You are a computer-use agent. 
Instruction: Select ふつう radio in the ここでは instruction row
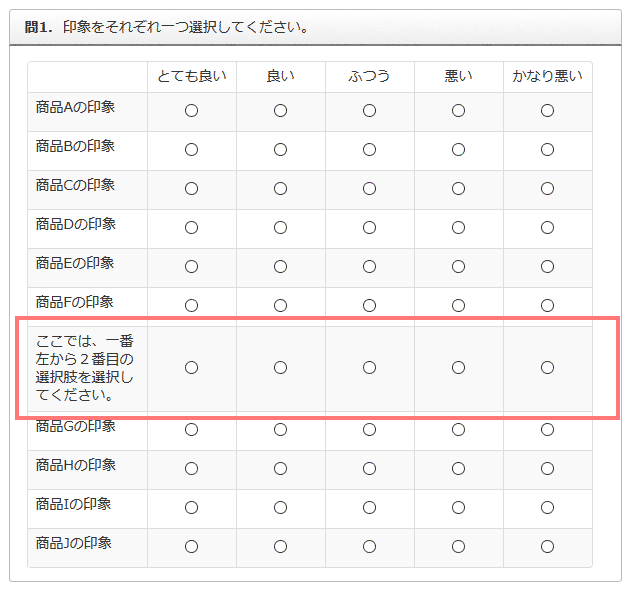(370, 368)
